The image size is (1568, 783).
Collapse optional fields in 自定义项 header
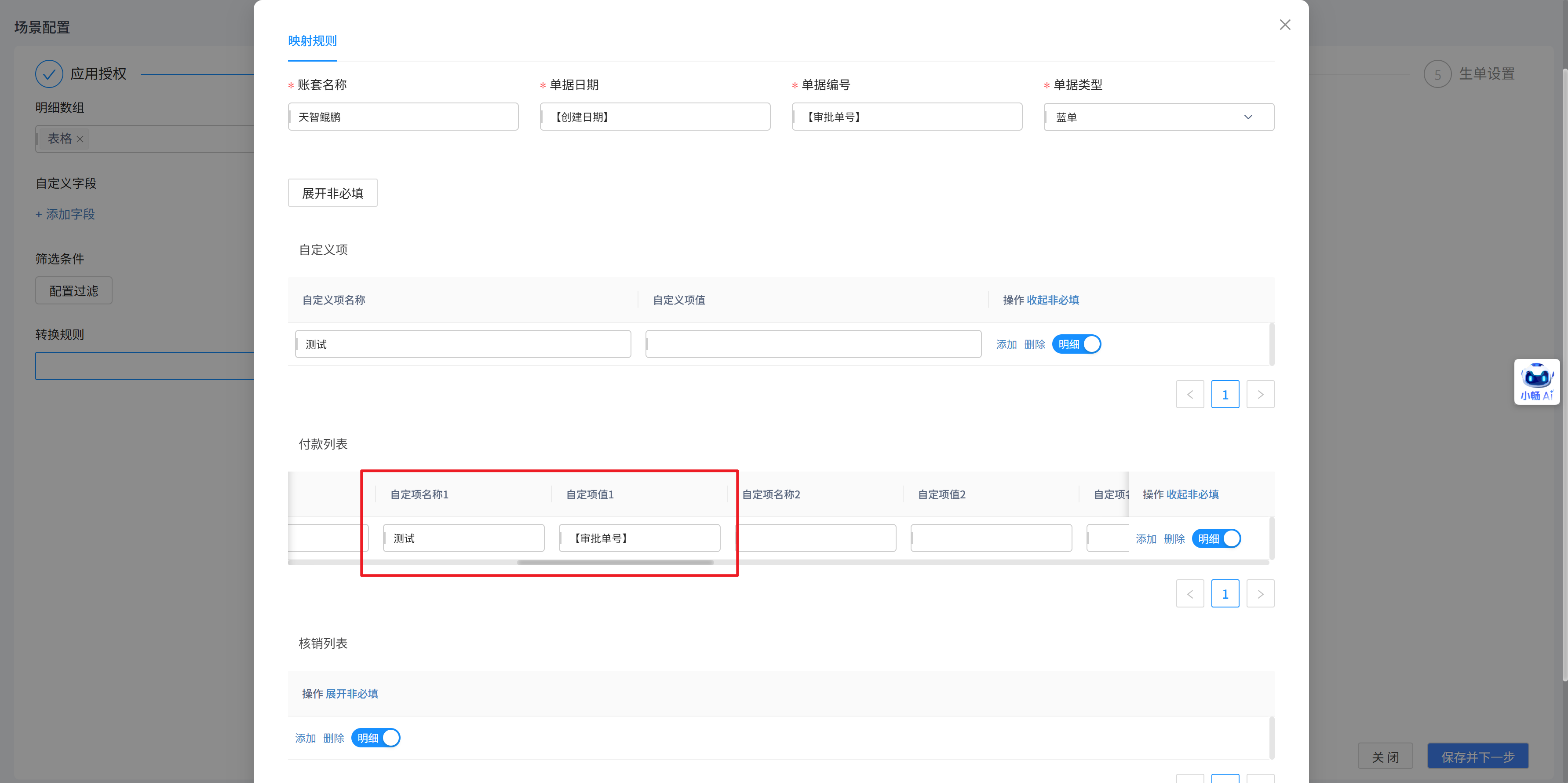1052,300
